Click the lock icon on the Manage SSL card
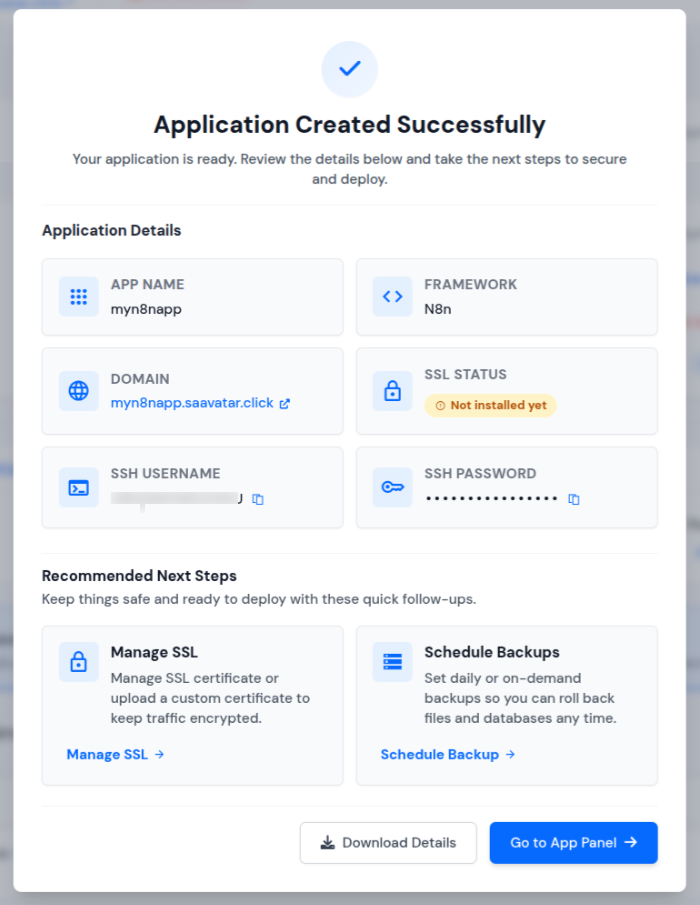This screenshot has width=700, height=905. [x=78, y=662]
